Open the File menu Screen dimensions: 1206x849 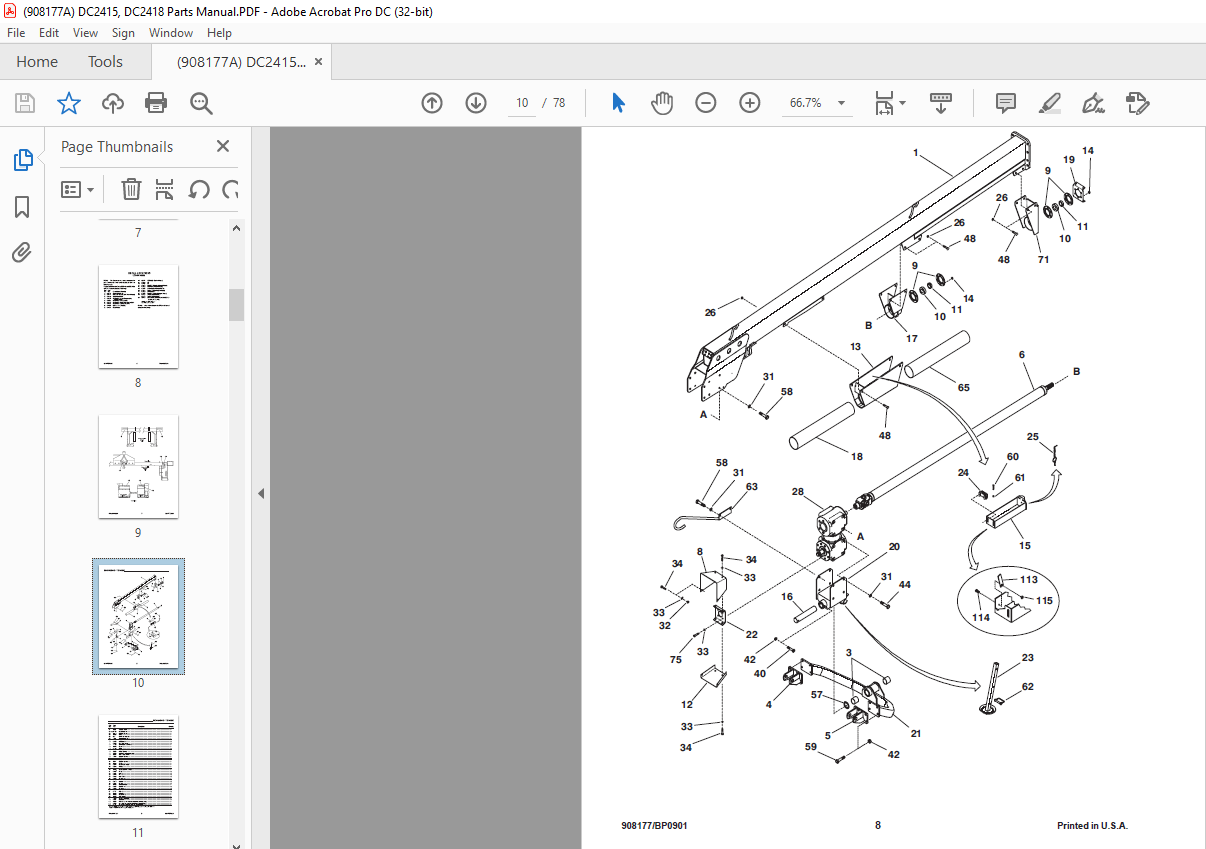click(x=16, y=33)
